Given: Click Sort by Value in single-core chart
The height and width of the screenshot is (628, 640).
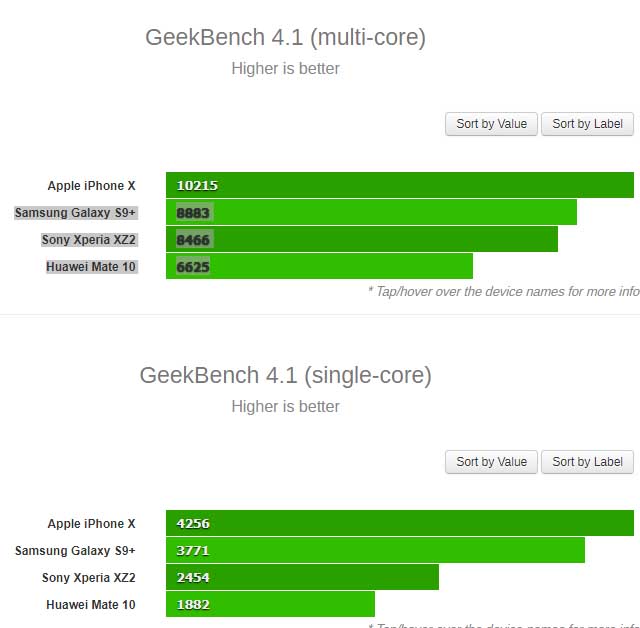Looking at the screenshot, I should [x=491, y=462].
